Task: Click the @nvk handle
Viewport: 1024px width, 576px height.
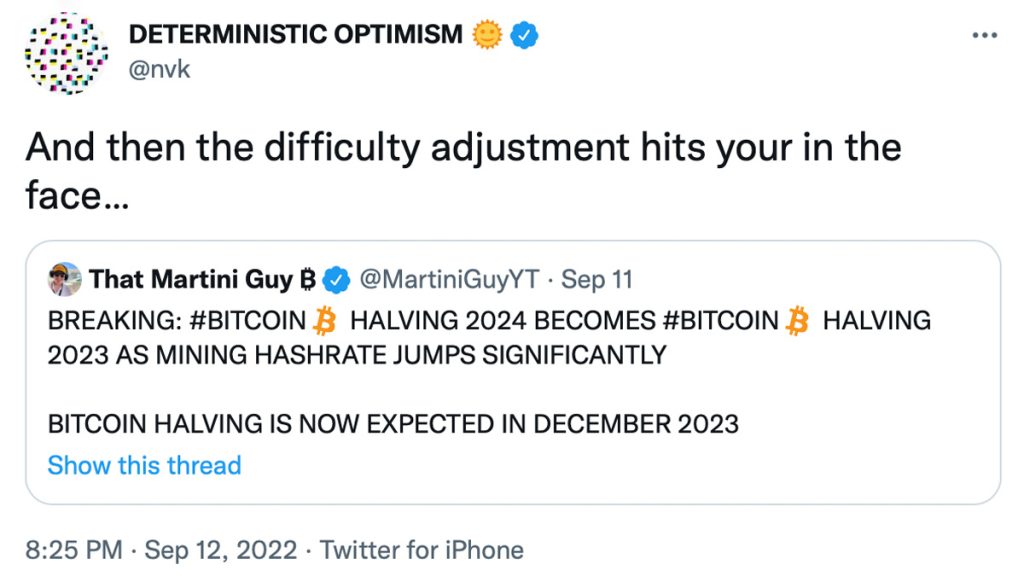Action: (x=158, y=71)
